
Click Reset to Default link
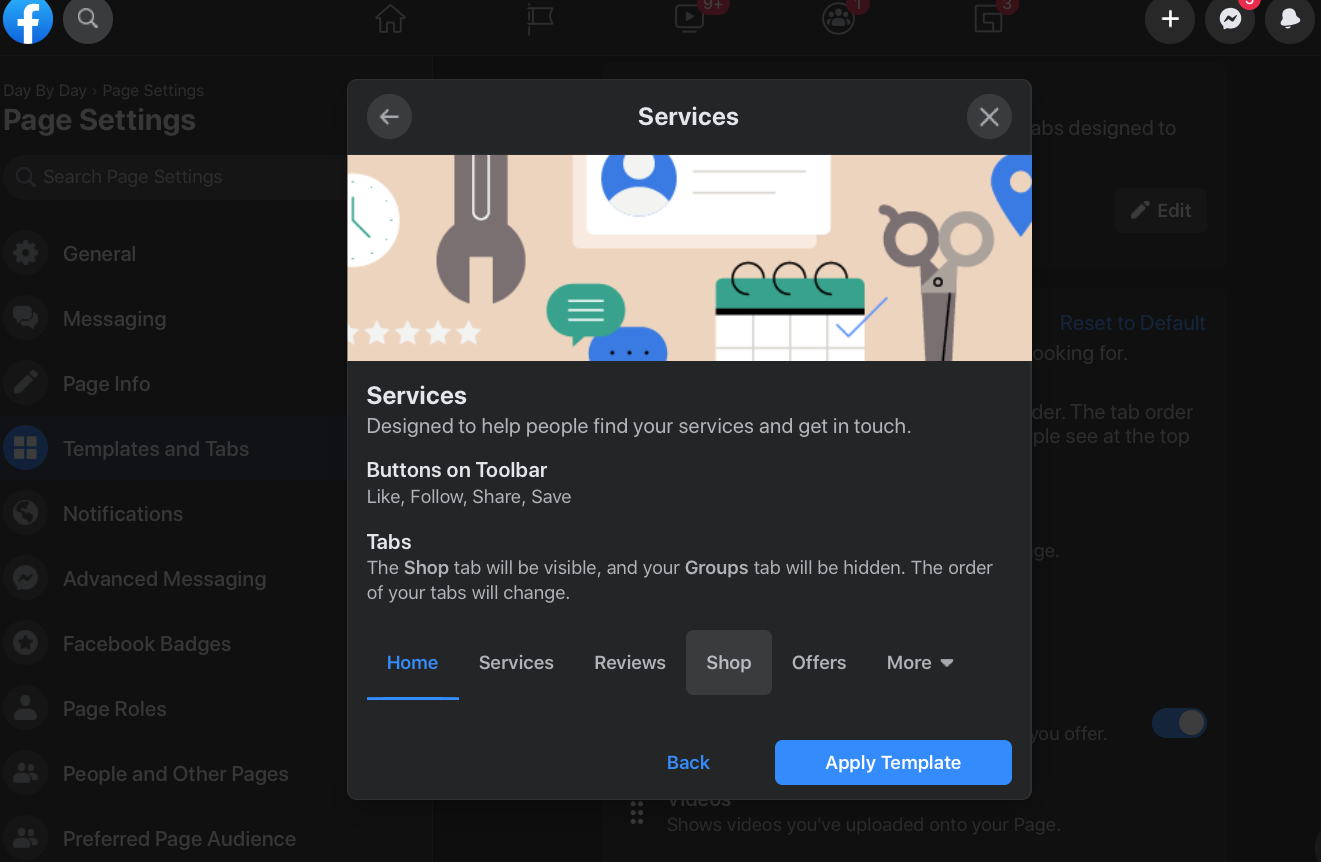[x=1132, y=323]
